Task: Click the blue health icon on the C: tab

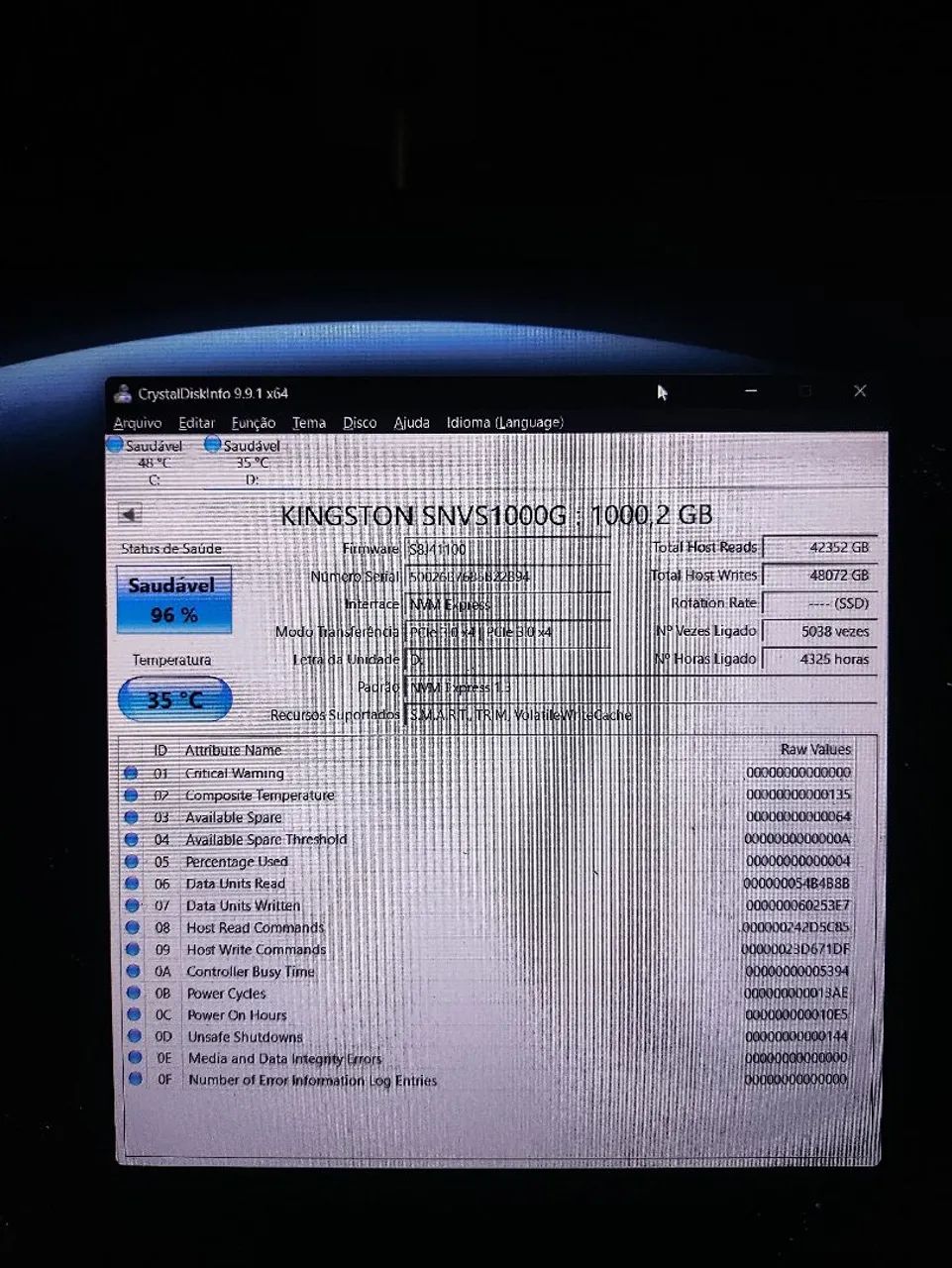Action: pos(114,445)
